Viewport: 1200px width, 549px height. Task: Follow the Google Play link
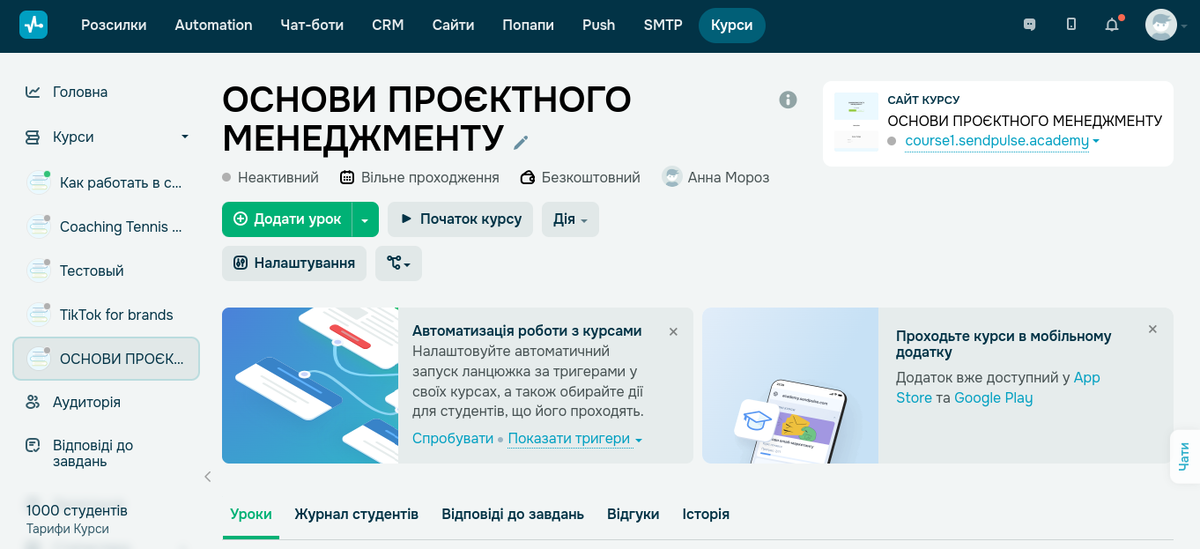click(x=993, y=398)
